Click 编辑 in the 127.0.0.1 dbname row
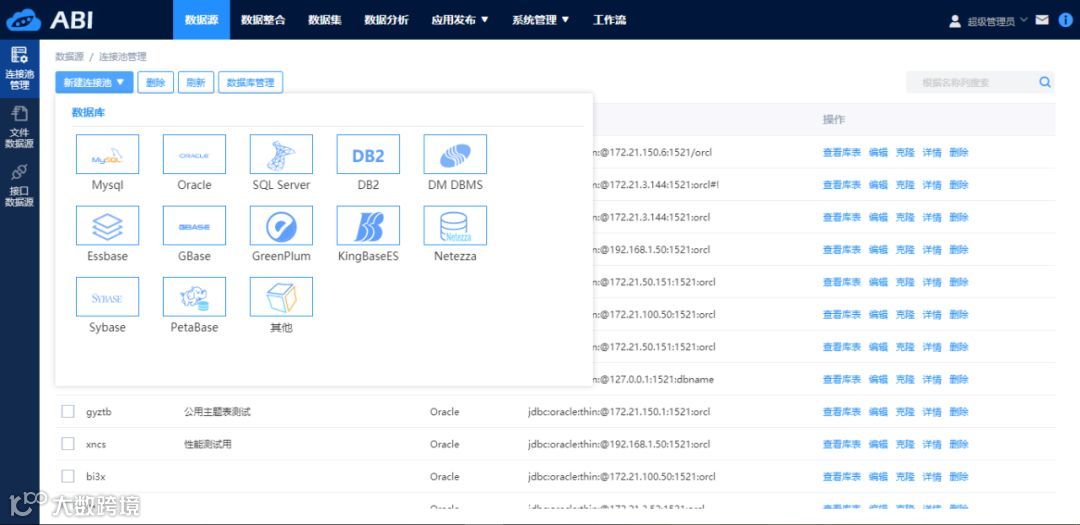Viewport: 1080px width, 525px height. pos(878,379)
